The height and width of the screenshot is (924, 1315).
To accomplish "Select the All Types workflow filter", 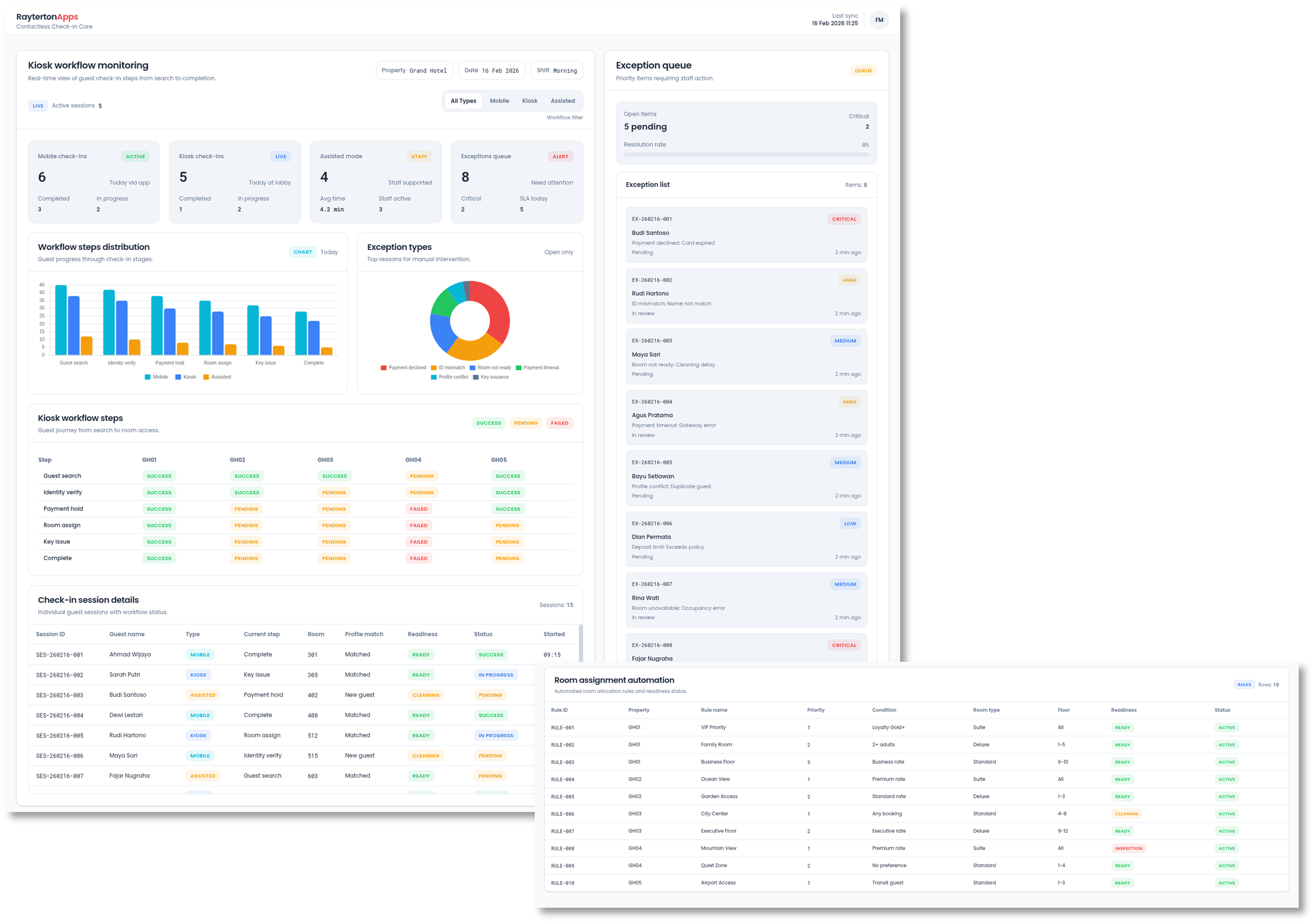I will [463, 101].
